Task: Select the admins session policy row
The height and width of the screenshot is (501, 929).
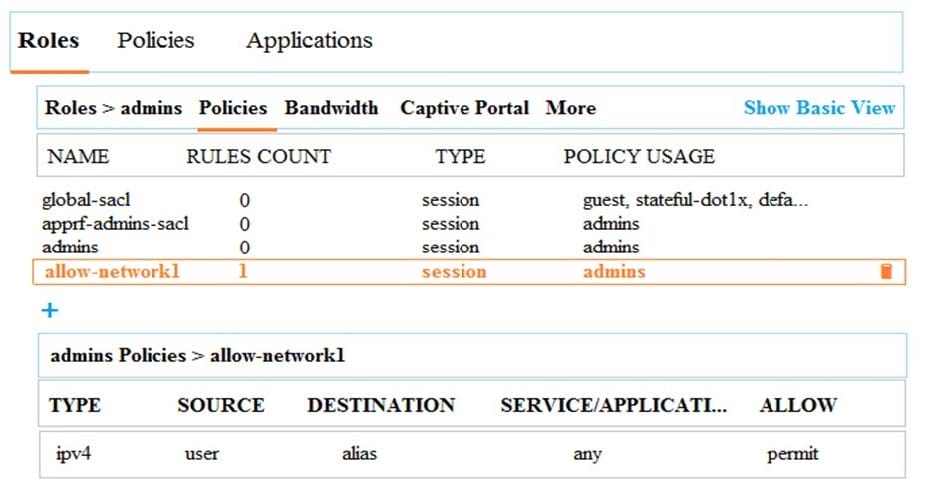Action: click(70, 247)
